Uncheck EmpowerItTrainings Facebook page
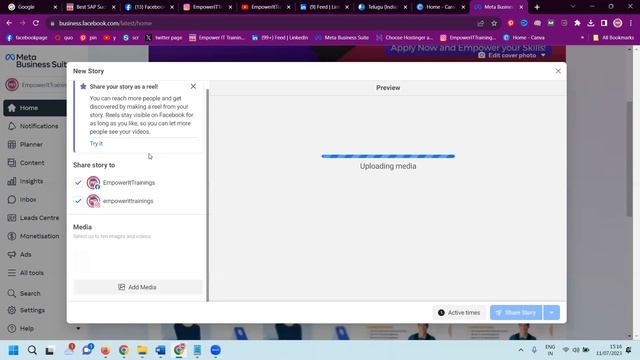 point(78,182)
